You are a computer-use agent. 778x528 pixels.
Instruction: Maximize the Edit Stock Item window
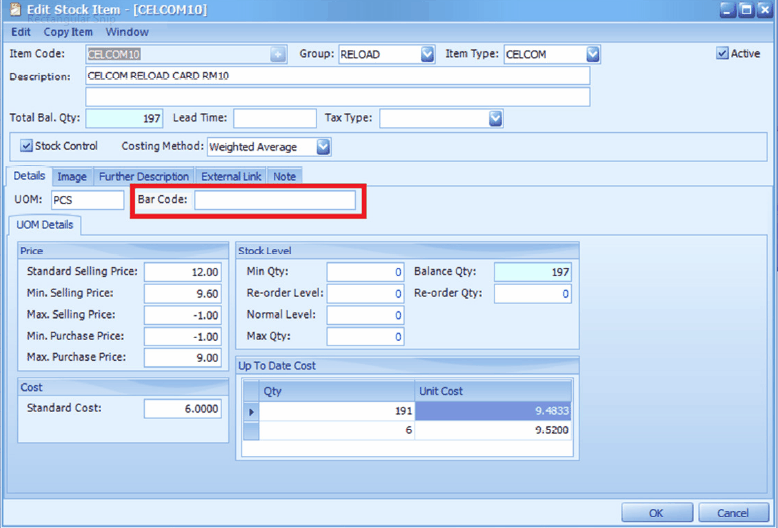[746, 9]
